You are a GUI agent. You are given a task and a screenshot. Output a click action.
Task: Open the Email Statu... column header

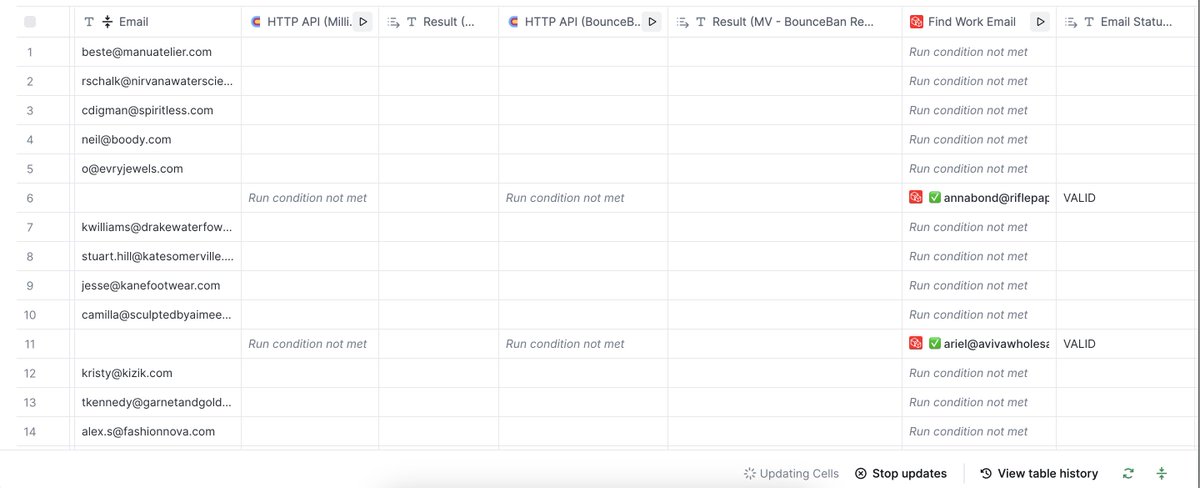[1128, 21]
